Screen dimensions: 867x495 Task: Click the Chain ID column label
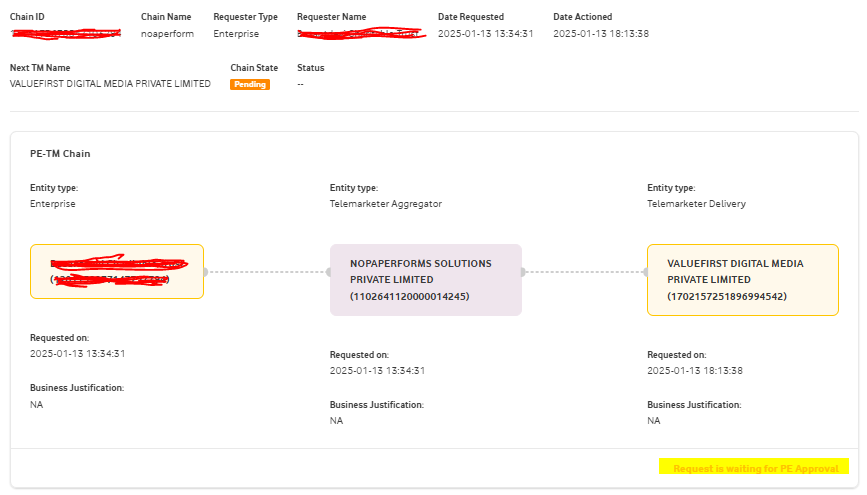click(x=27, y=17)
